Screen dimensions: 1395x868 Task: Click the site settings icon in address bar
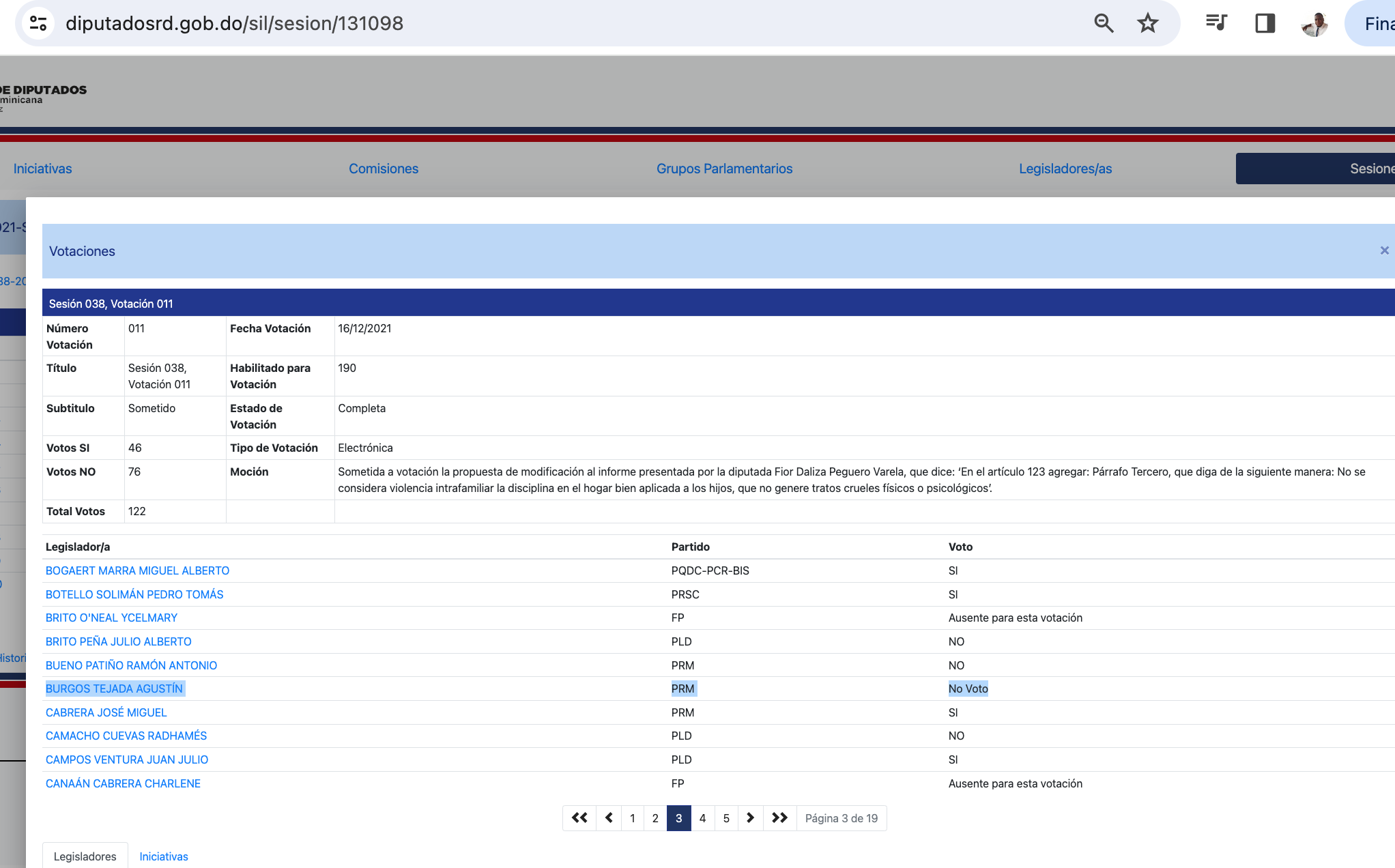click(x=38, y=23)
